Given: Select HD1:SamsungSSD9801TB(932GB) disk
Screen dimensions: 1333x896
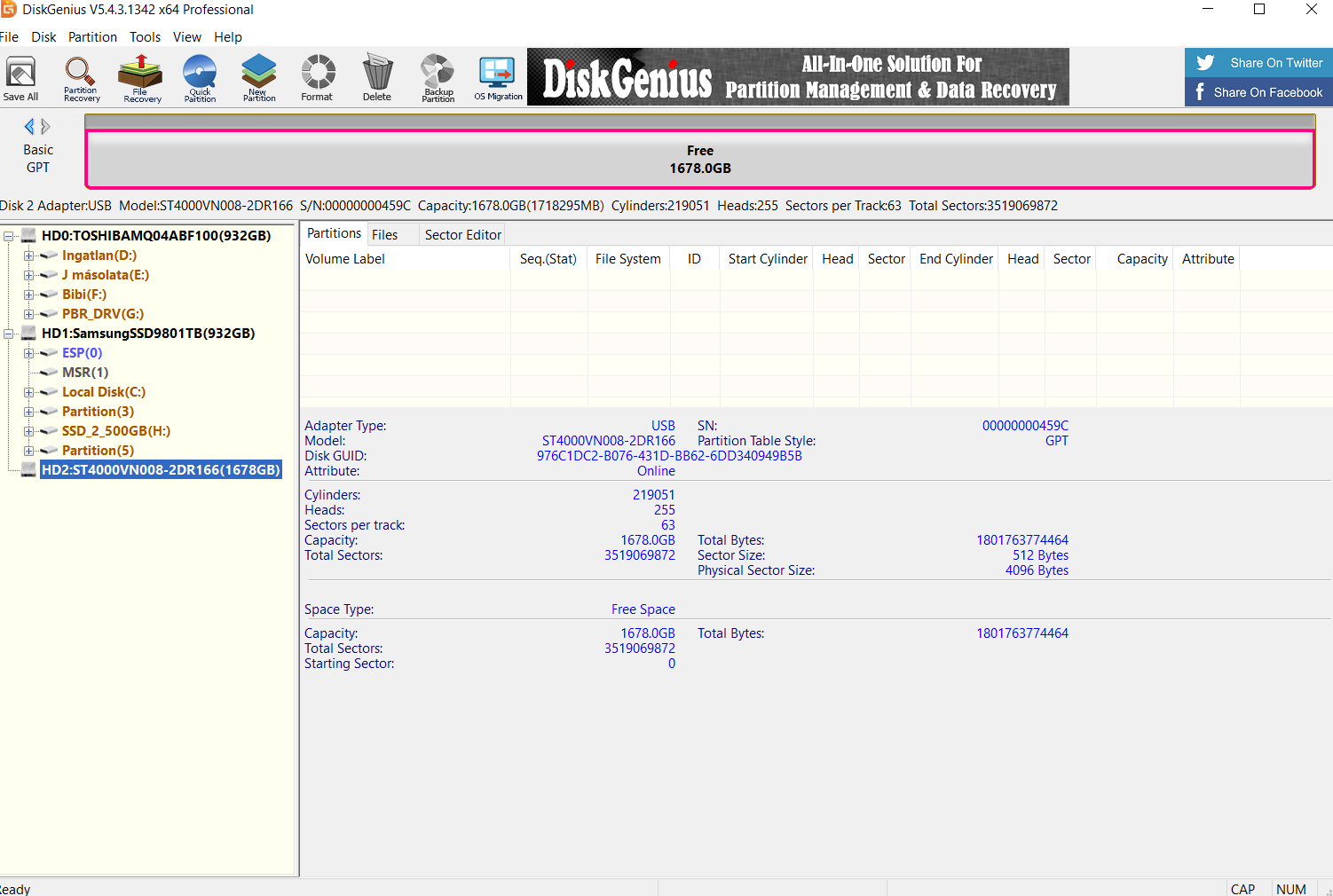Looking at the screenshot, I should pos(148,334).
